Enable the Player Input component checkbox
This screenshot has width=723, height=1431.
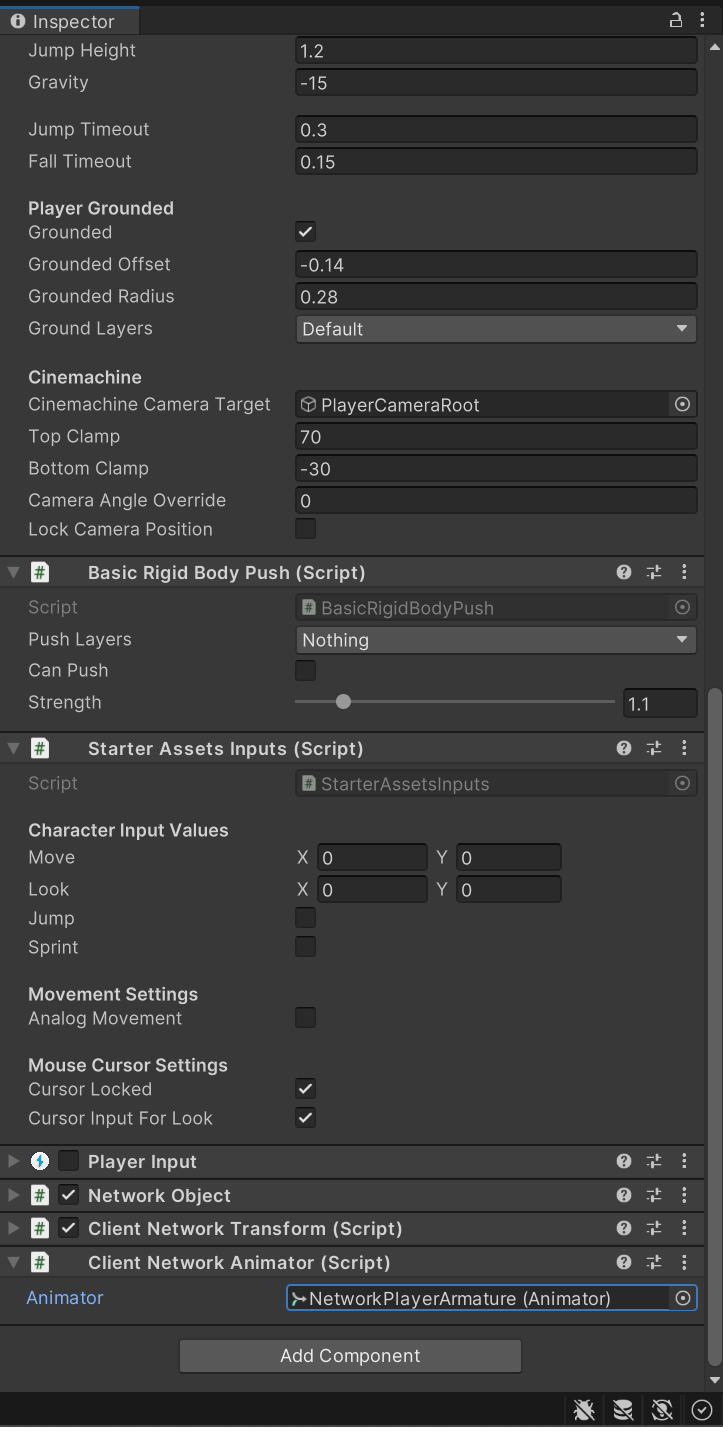(x=69, y=1161)
